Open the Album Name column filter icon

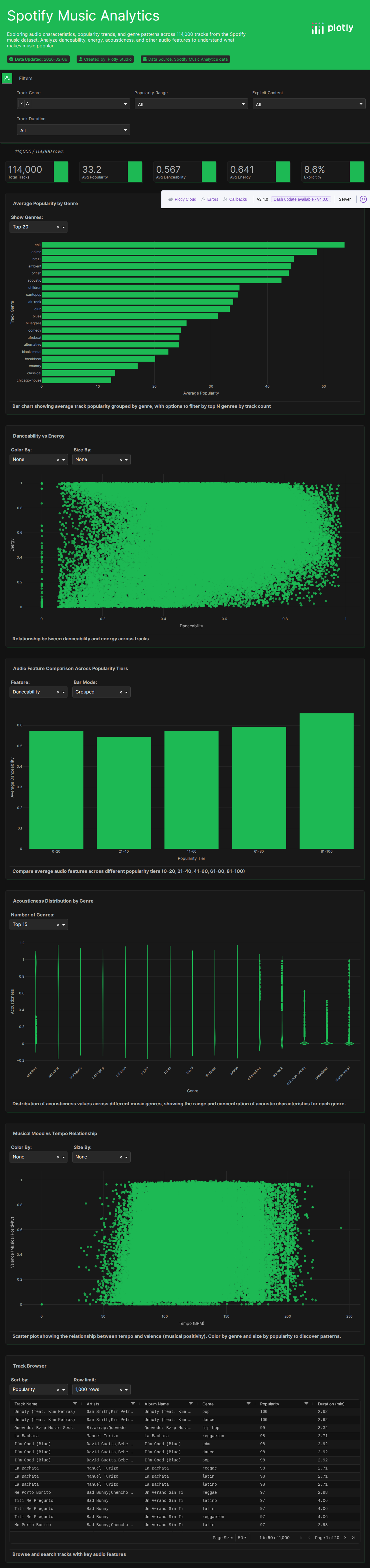(x=191, y=1404)
